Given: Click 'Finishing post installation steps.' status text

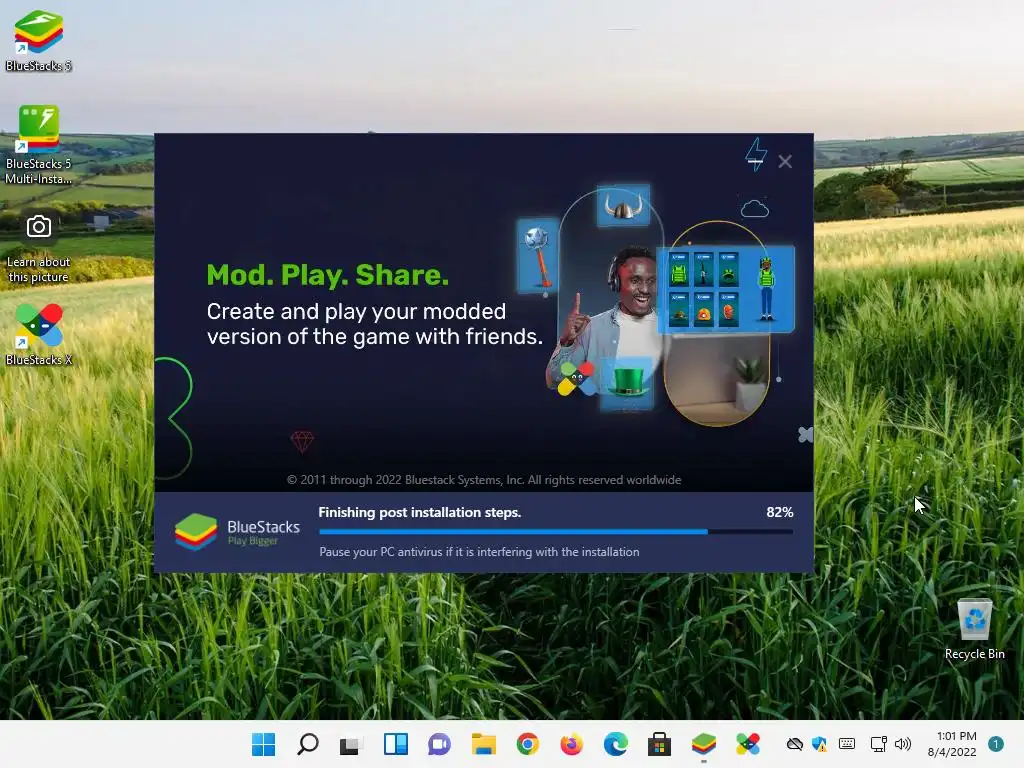Looking at the screenshot, I should [x=419, y=512].
